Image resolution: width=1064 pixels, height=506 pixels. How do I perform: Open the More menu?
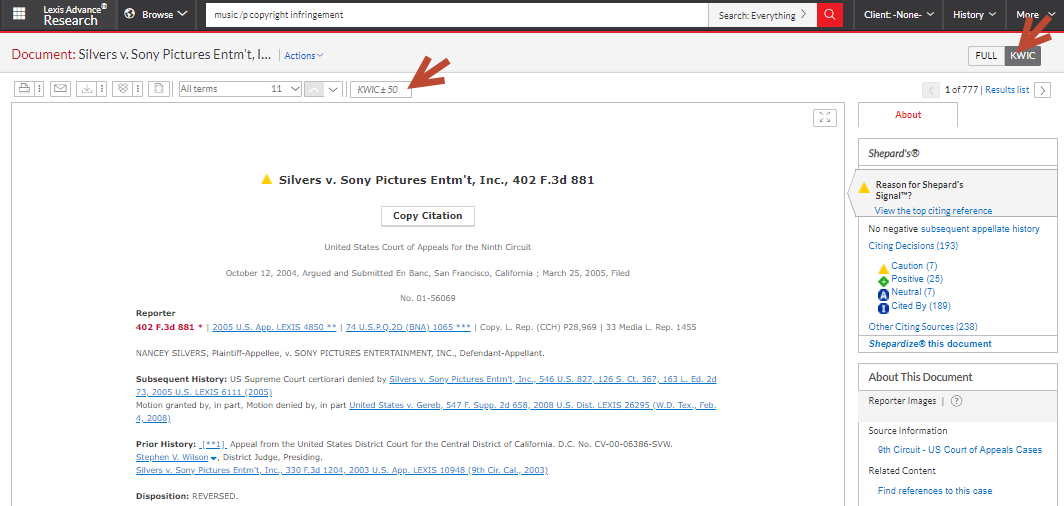pyautogui.click(x=1034, y=14)
